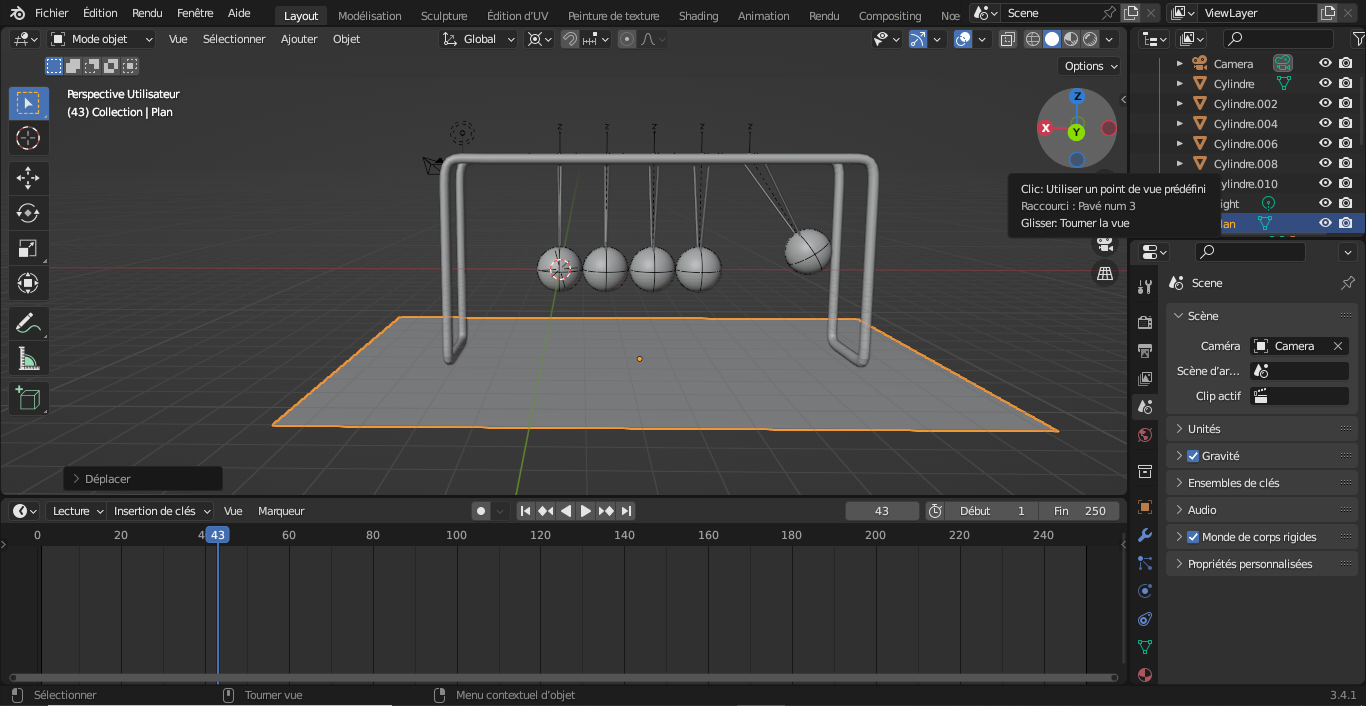Open the Physics properties tab icon
This screenshot has height=706, width=1366.
click(1145, 591)
